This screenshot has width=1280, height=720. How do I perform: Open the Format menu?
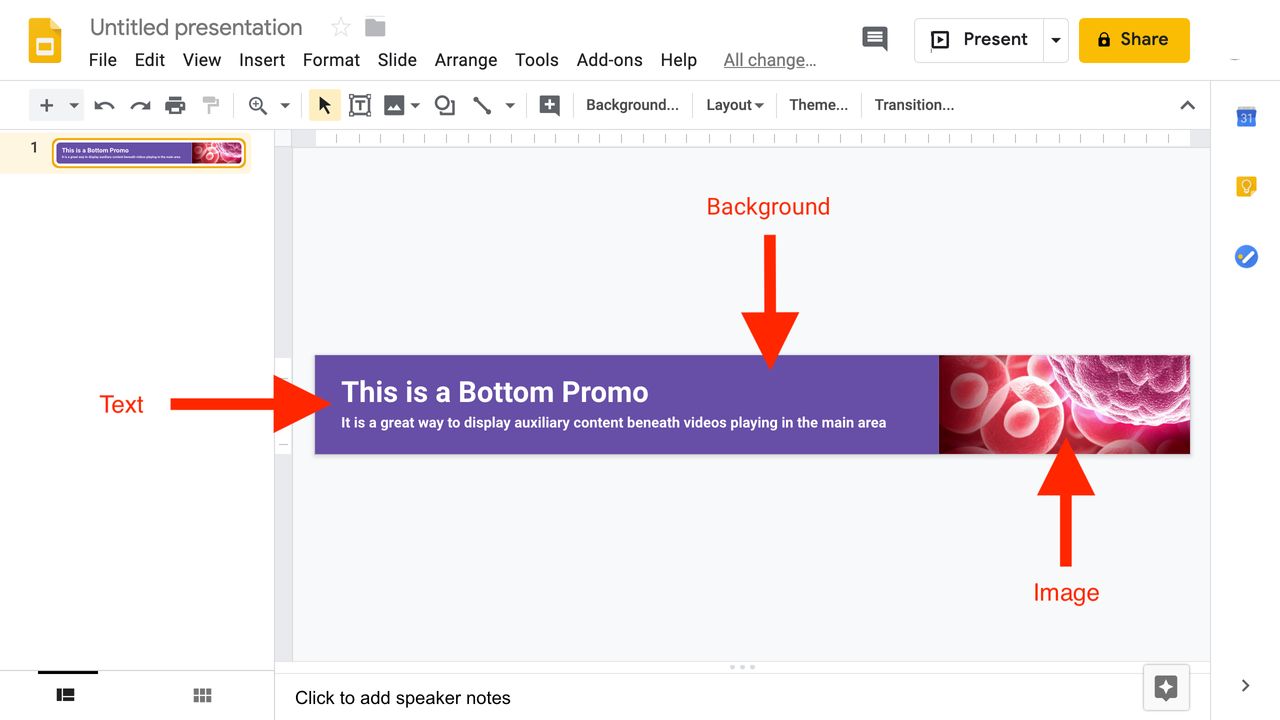[331, 60]
